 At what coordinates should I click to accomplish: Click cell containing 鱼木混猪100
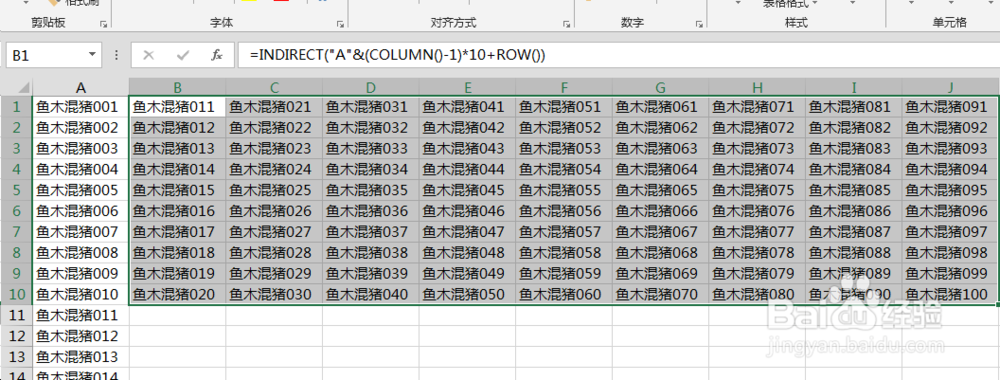coord(950,294)
